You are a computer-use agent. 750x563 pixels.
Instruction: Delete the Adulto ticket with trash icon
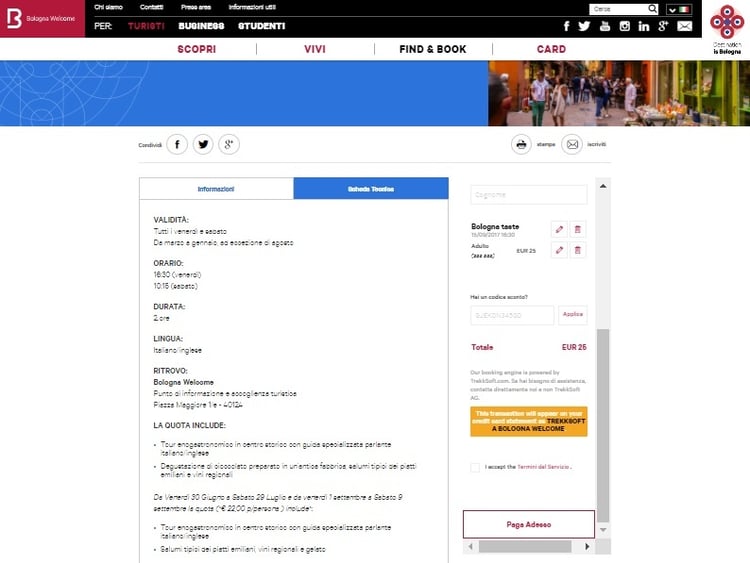[x=578, y=250]
